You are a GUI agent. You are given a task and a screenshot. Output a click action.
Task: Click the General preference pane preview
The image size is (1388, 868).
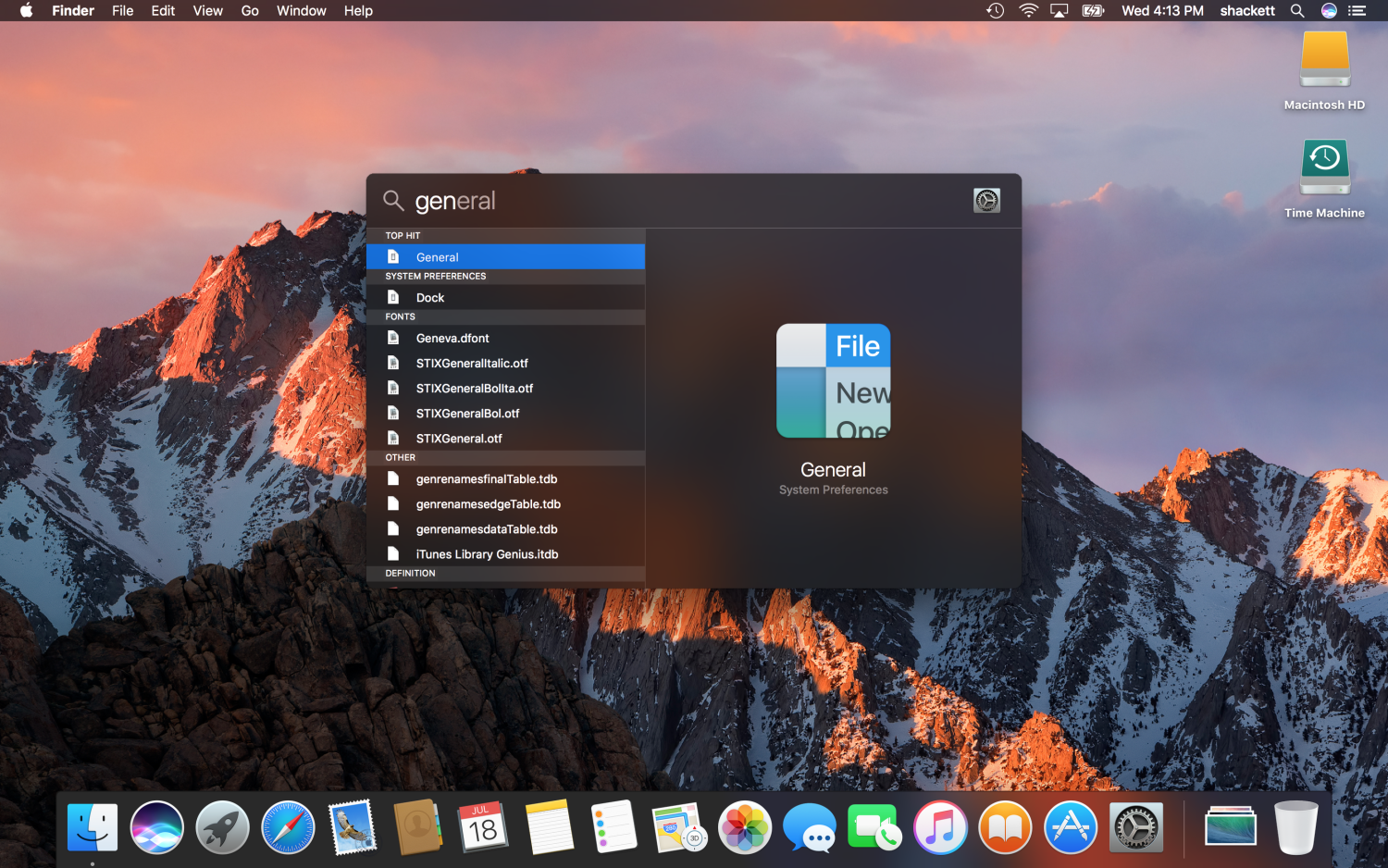833,381
